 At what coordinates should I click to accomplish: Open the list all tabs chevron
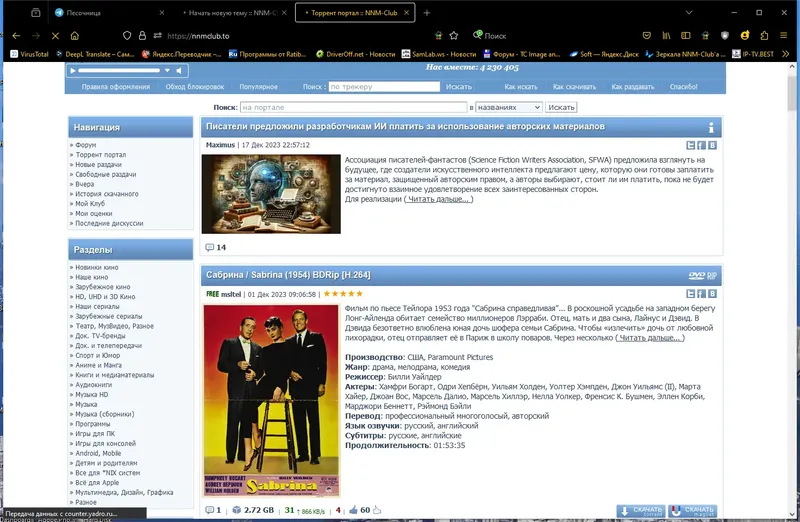point(689,13)
